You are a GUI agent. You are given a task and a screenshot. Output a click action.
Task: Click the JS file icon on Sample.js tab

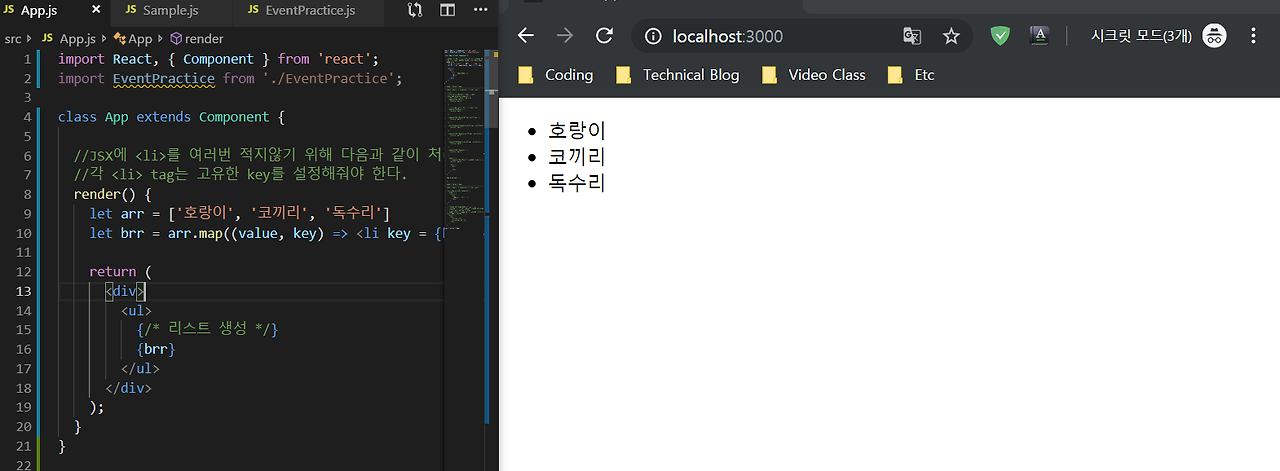coord(131,10)
